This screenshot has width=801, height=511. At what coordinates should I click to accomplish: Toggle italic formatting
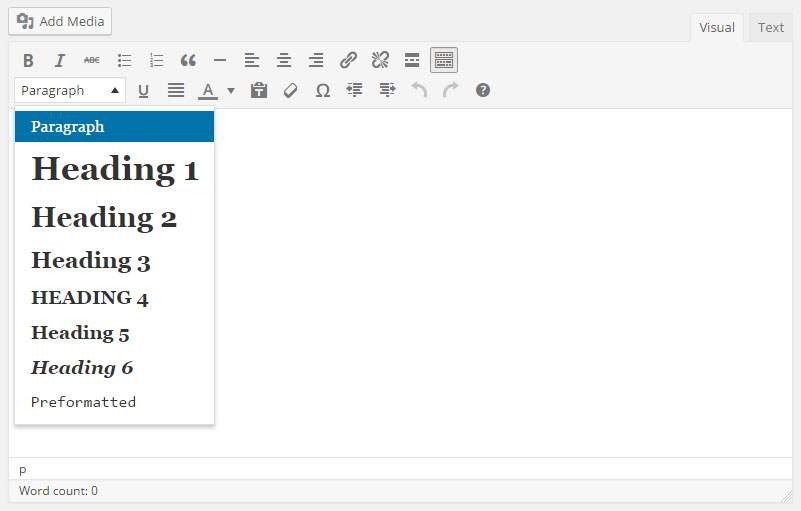tap(60, 60)
